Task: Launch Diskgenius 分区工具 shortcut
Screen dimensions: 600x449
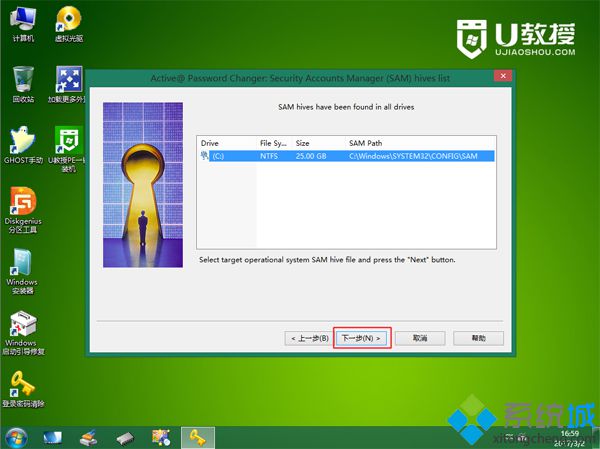Action: click(x=23, y=210)
